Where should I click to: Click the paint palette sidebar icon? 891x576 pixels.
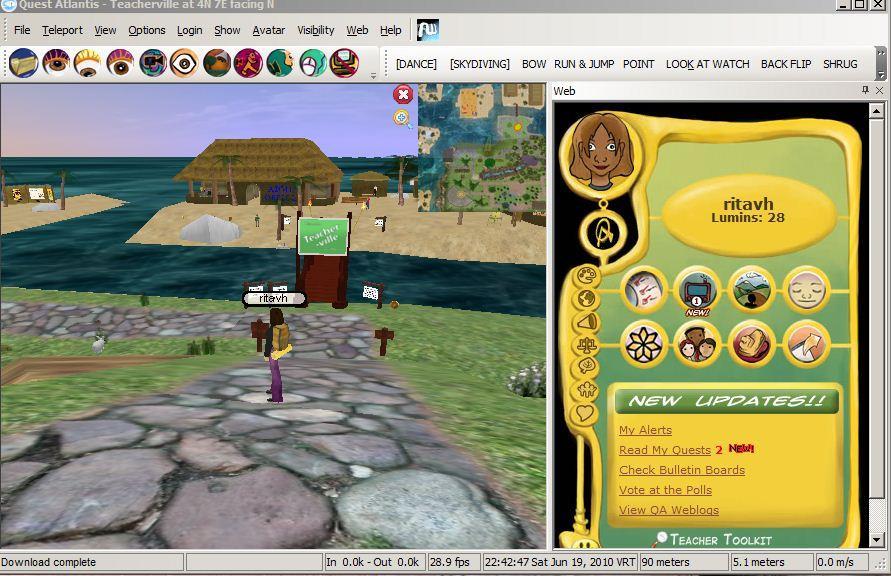[586, 277]
